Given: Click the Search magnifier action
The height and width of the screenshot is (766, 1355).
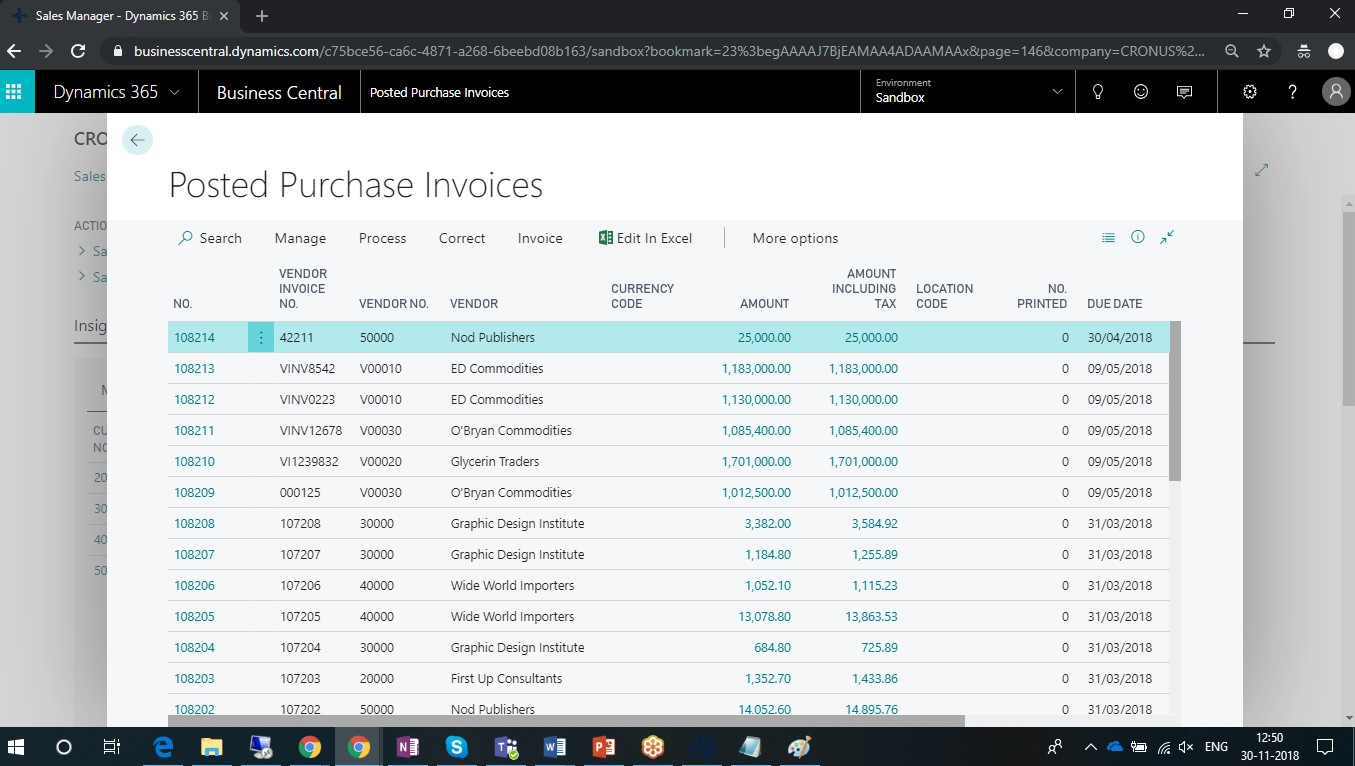Looking at the screenshot, I should 210,238.
